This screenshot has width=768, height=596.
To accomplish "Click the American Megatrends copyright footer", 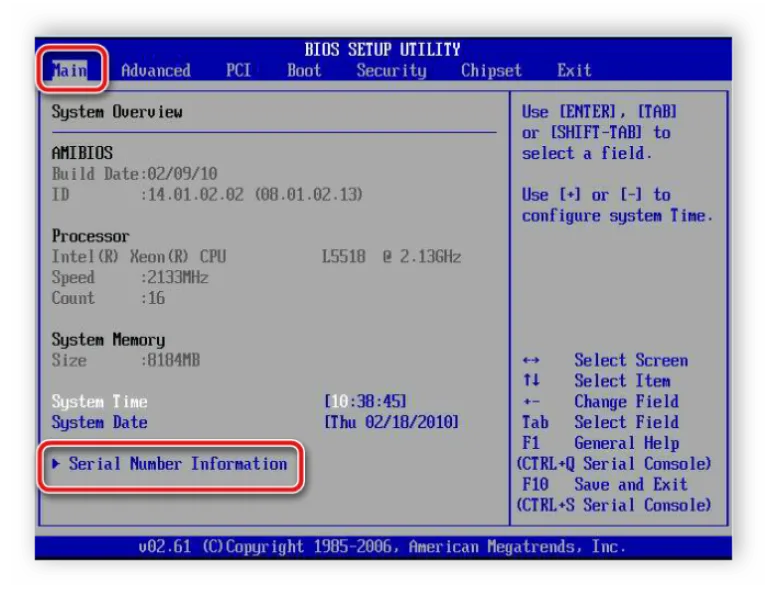I will coord(382,547).
